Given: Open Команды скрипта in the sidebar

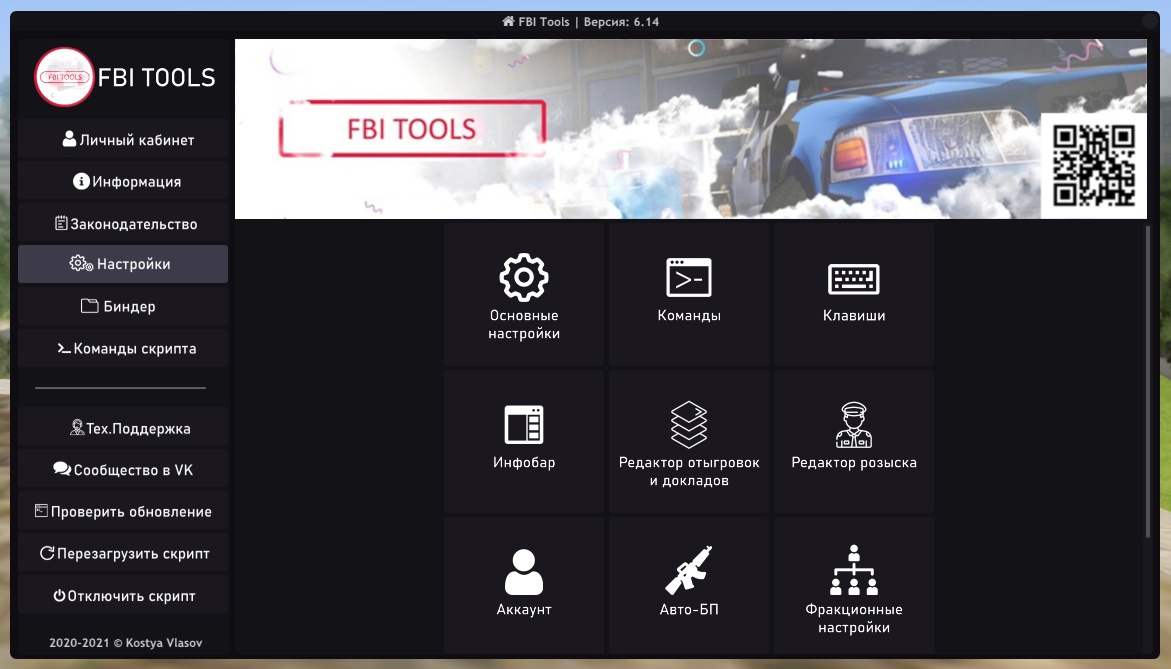Looking at the screenshot, I should [x=123, y=348].
